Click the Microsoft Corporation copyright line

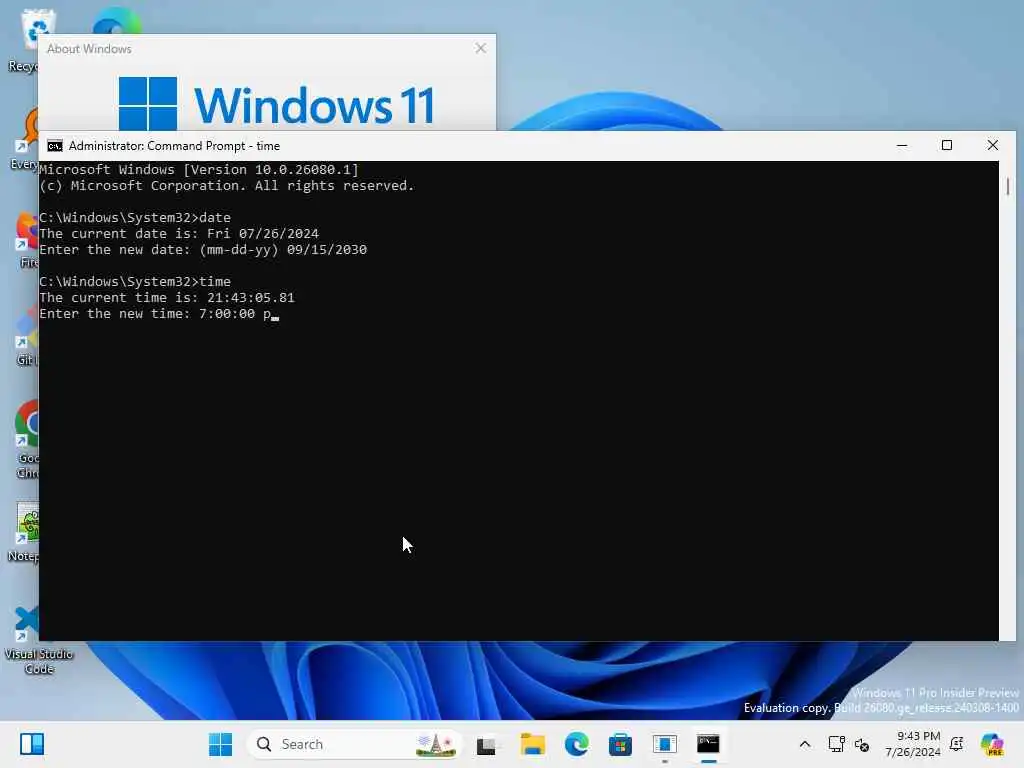227,185
